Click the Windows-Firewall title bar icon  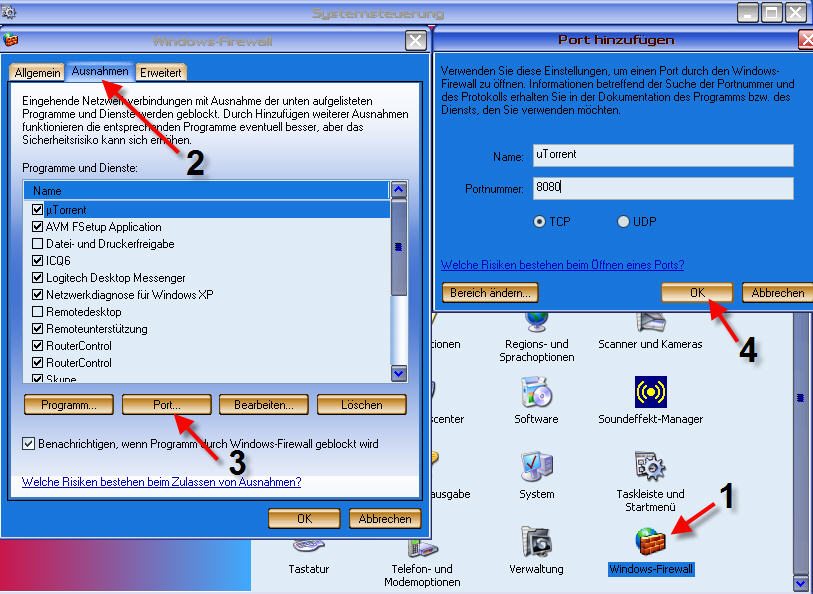pyautogui.click(x=10, y=40)
